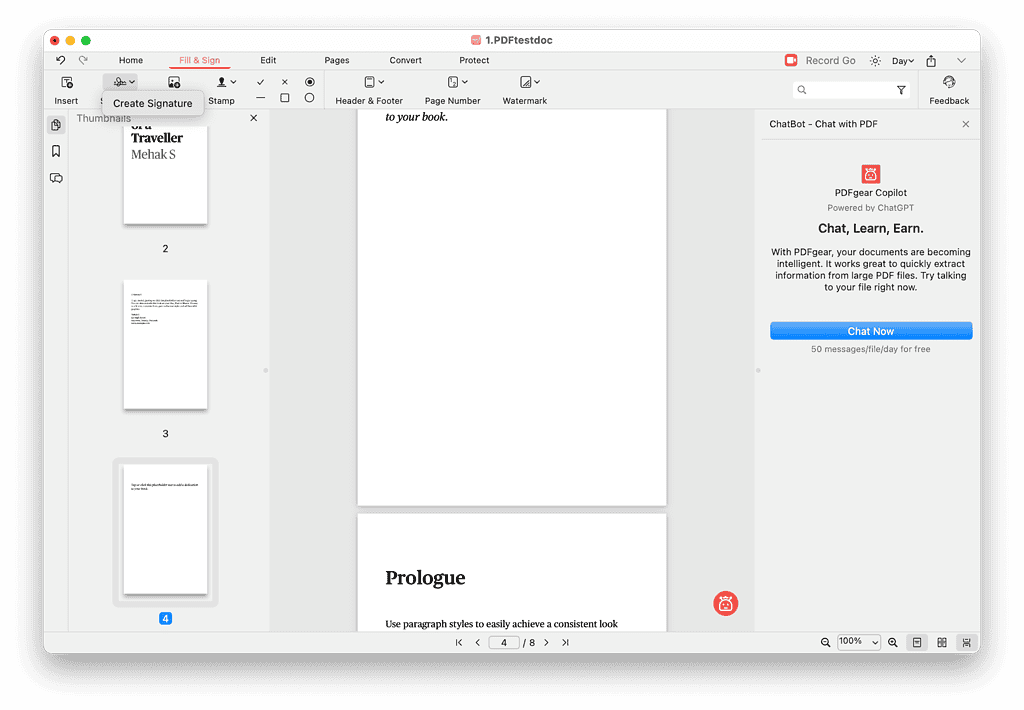Viewport: 1024px width, 710px height.
Task: Select the page 3 thumbnail
Action: pyautogui.click(x=165, y=345)
